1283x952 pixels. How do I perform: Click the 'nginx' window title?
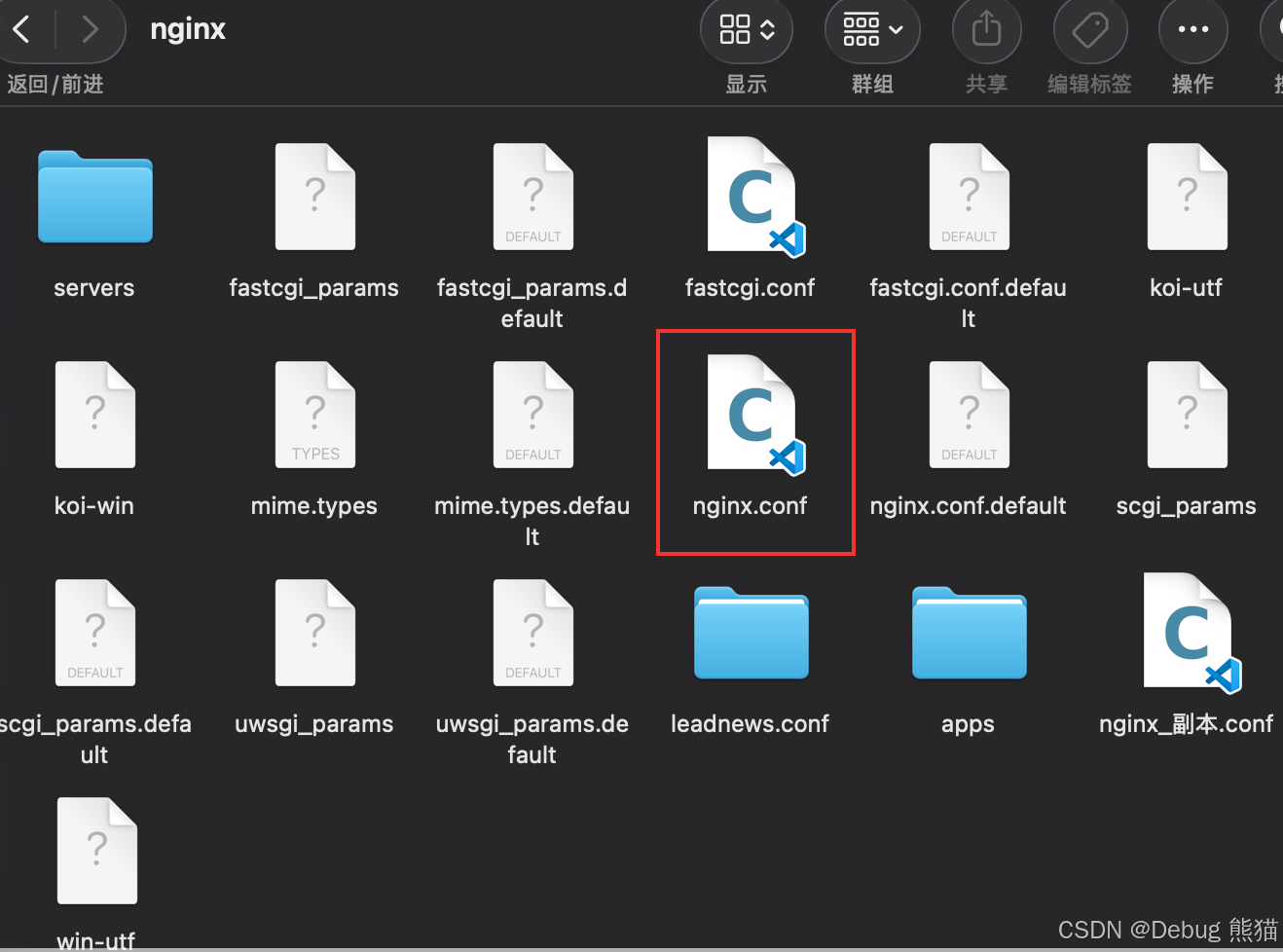click(x=188, y=29)
